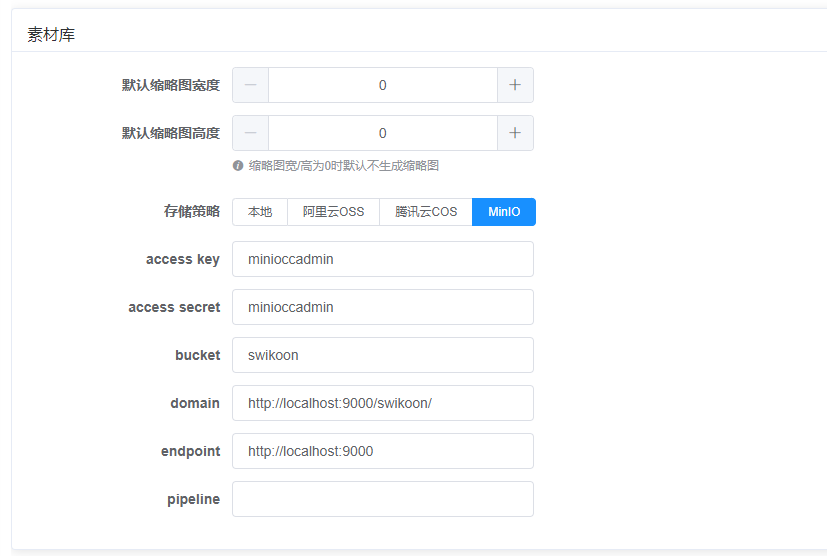Viewport: 827px width, 556px height.
Task: Edit the endpoint field with localhost:9000
Action: (382, 451)
